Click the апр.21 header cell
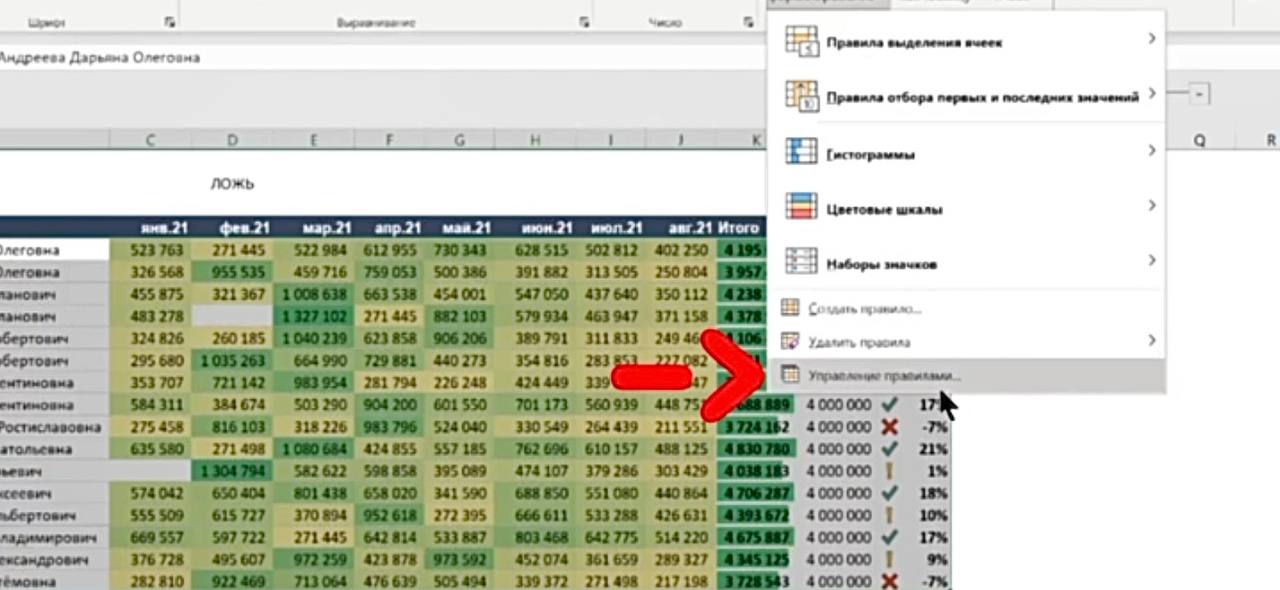Screen dimensions: 1280x590 [x=389, y=228]
